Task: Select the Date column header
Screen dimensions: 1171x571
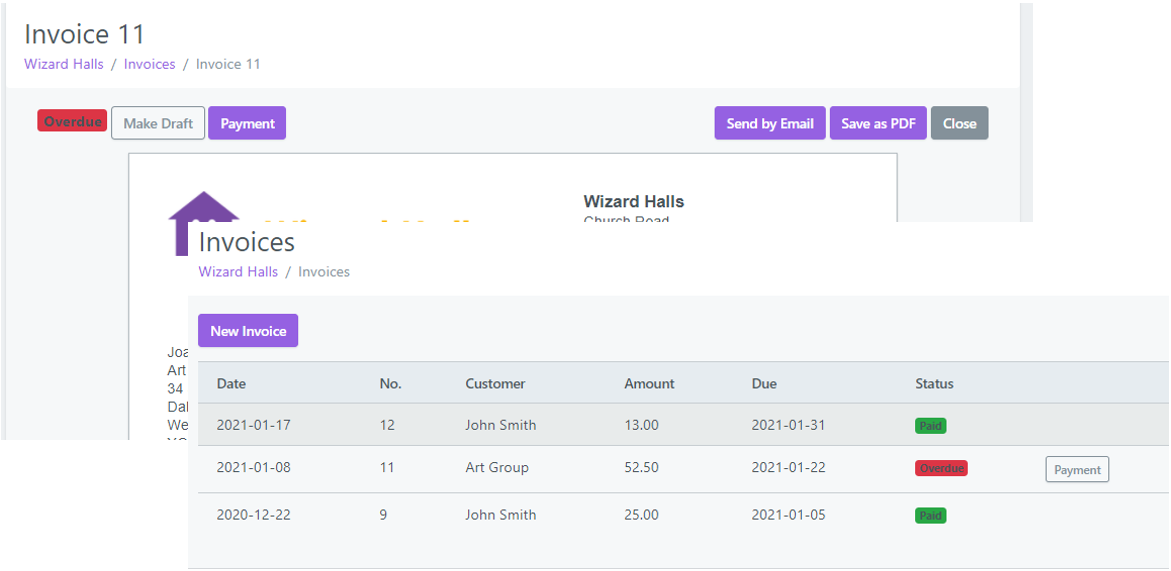Action: [231, 384]
